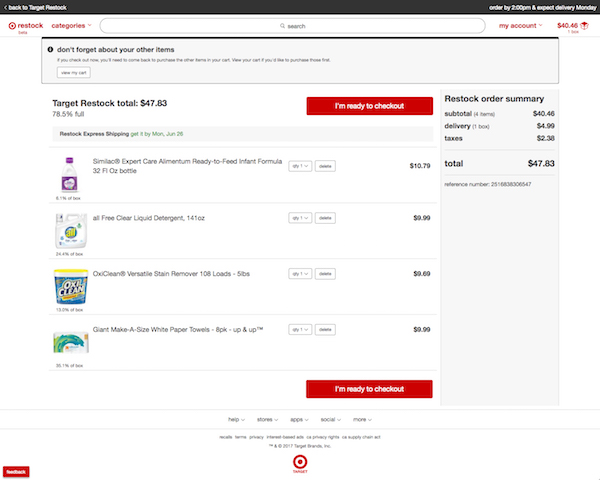The width and height of the screenshot is (600, 480).
Task: Open the all detergent product thumbnail
Action: 71,231
